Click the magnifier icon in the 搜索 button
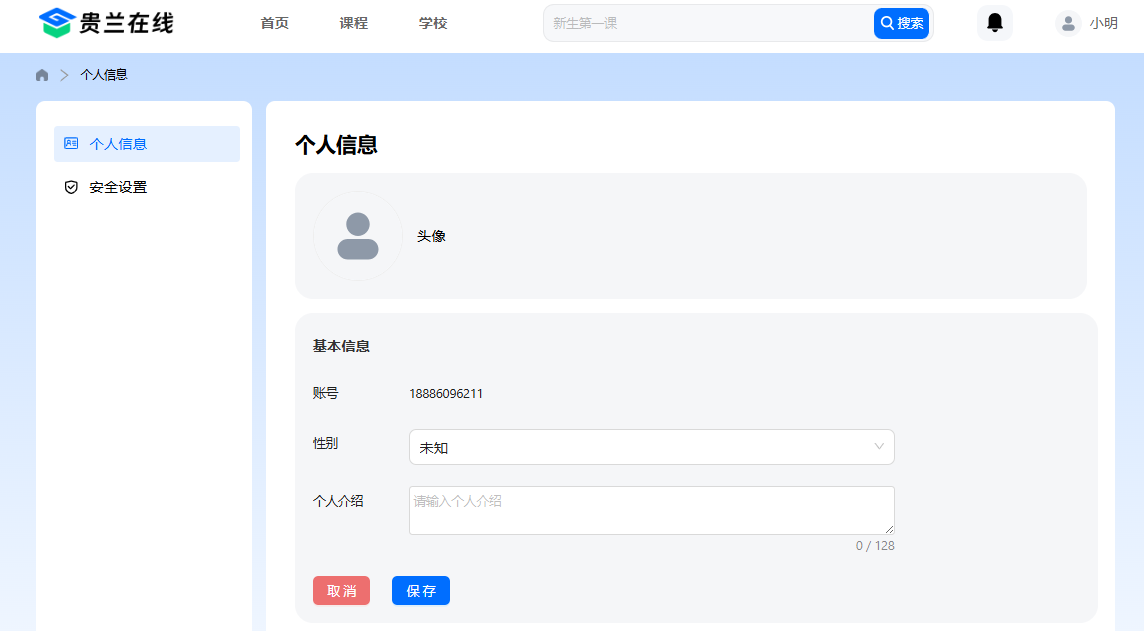Image resolution: width=1144 pixels, height=631 pixels. pos(887,23)
